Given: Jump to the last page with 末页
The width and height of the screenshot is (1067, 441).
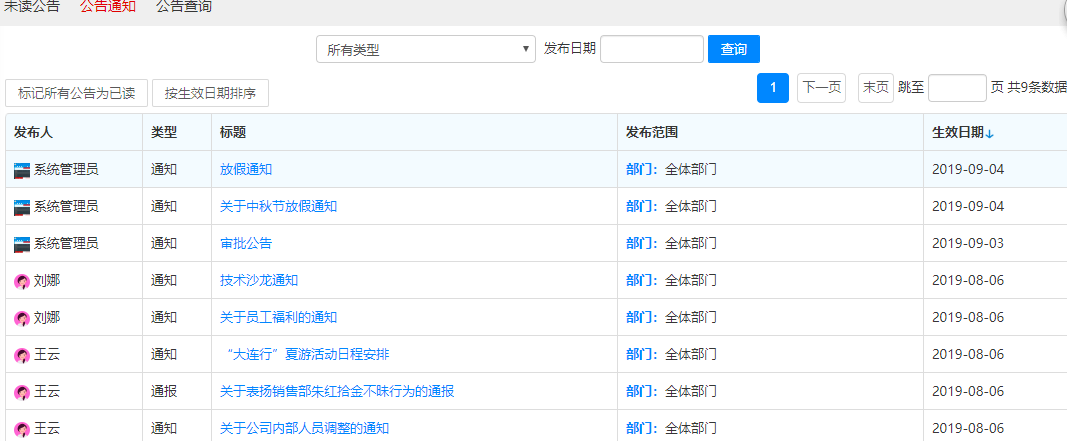Looking at the screenshot, I should pyautogui.click(x=875, y=88).
